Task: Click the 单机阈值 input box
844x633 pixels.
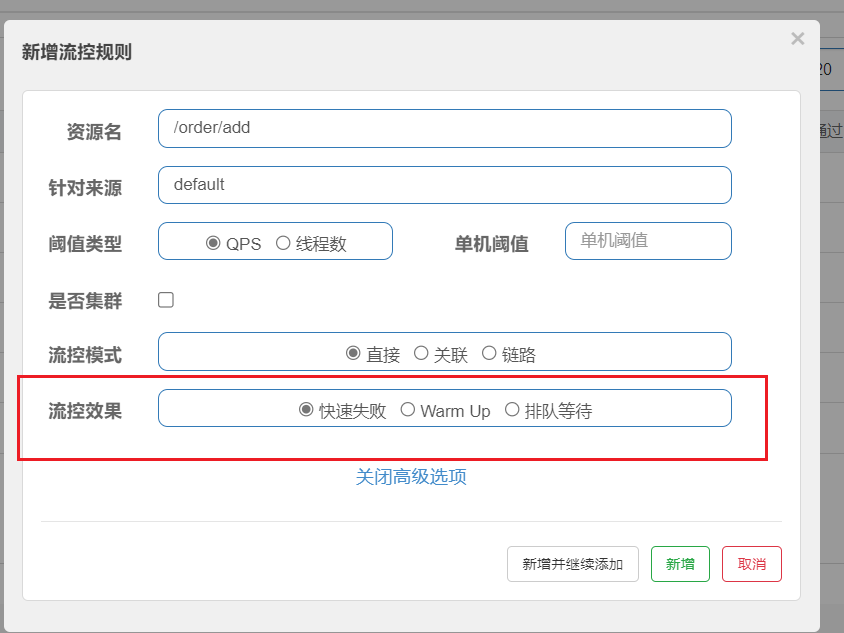Action: (x=647, y=241)
